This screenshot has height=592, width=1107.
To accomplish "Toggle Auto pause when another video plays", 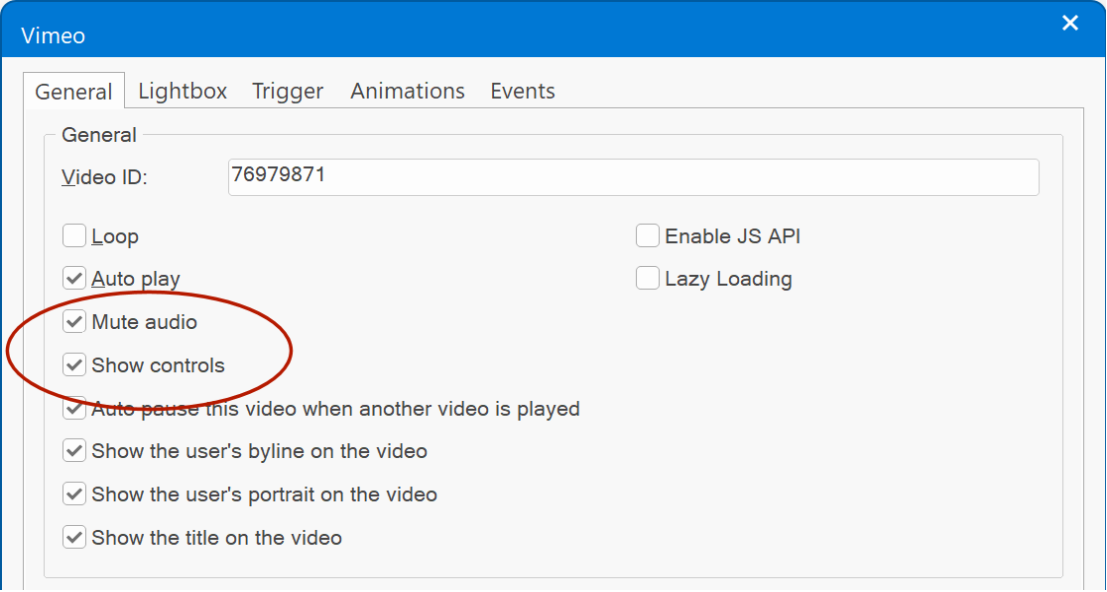I will click(74, 408).
